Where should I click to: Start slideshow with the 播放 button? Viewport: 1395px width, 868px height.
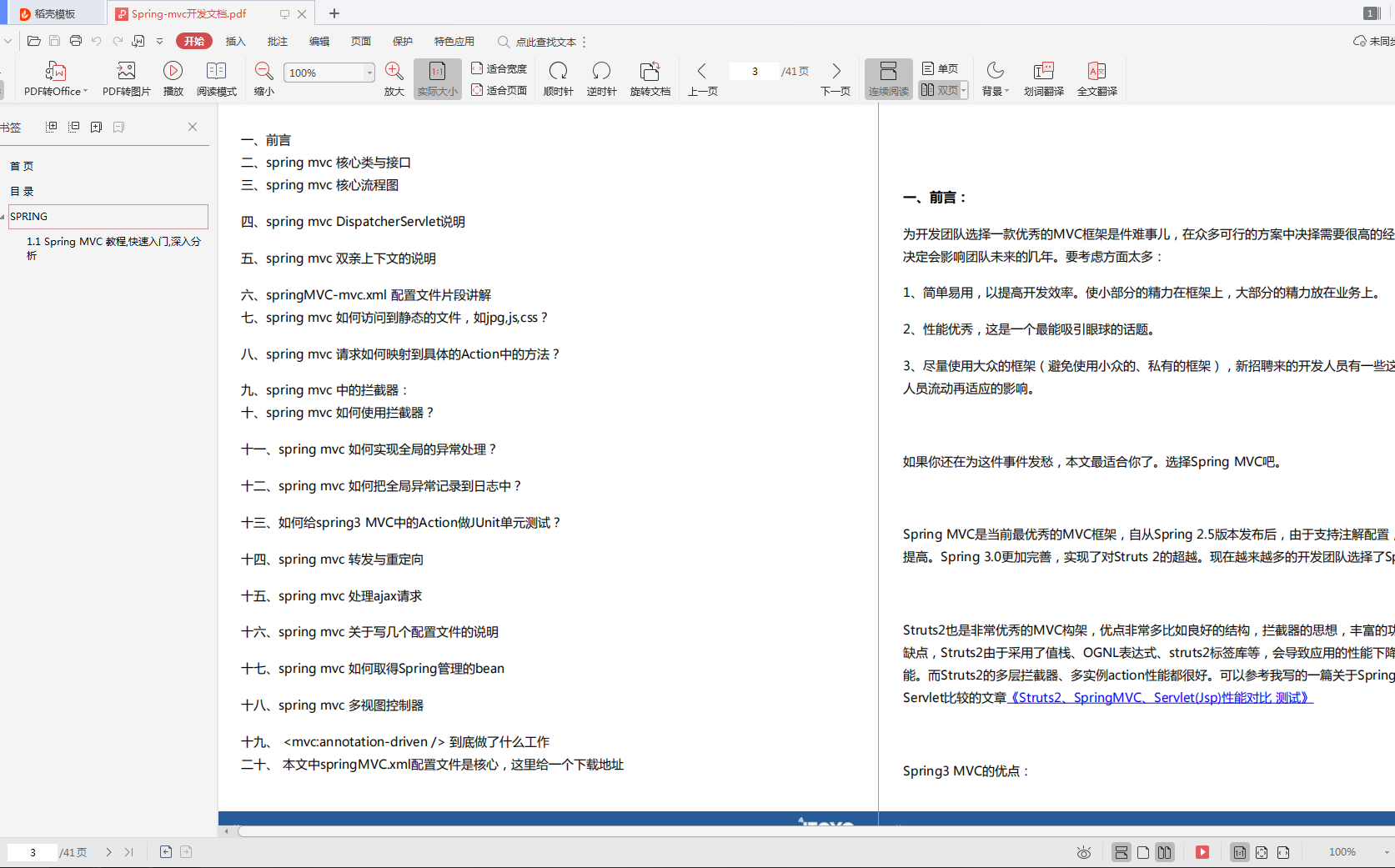173,79
